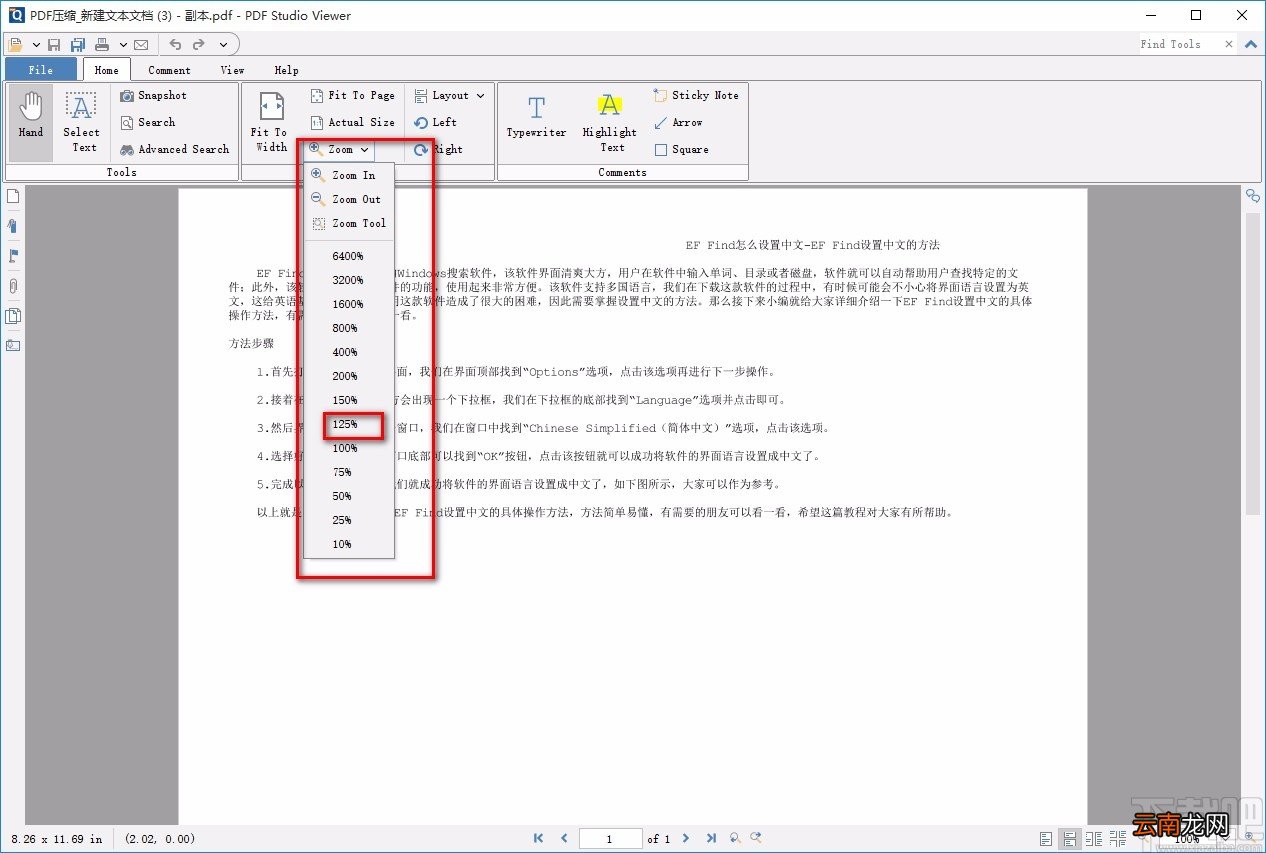Screen dimensions: 1266x853
Task: Select 400% zoom level
Action: coord(349,352)
